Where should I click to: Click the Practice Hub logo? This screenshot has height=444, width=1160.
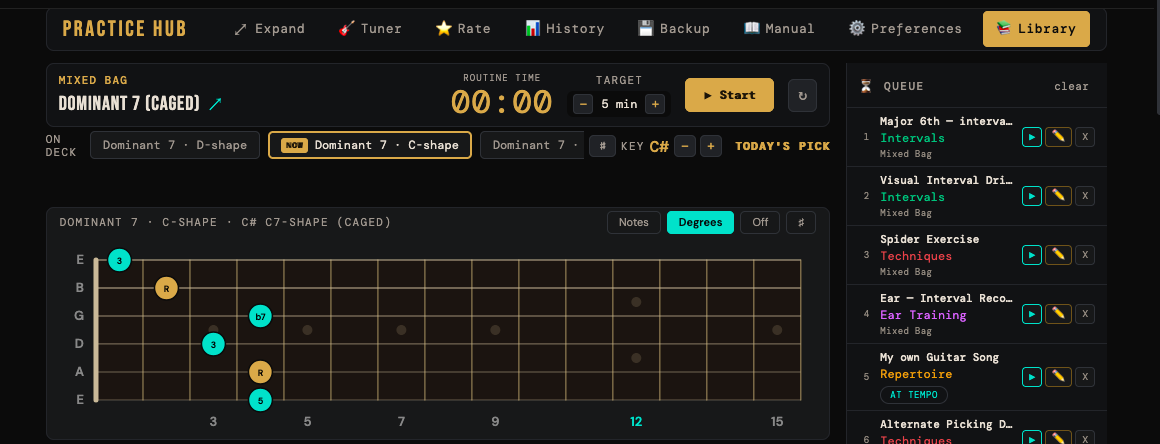(x=124, y=29)
